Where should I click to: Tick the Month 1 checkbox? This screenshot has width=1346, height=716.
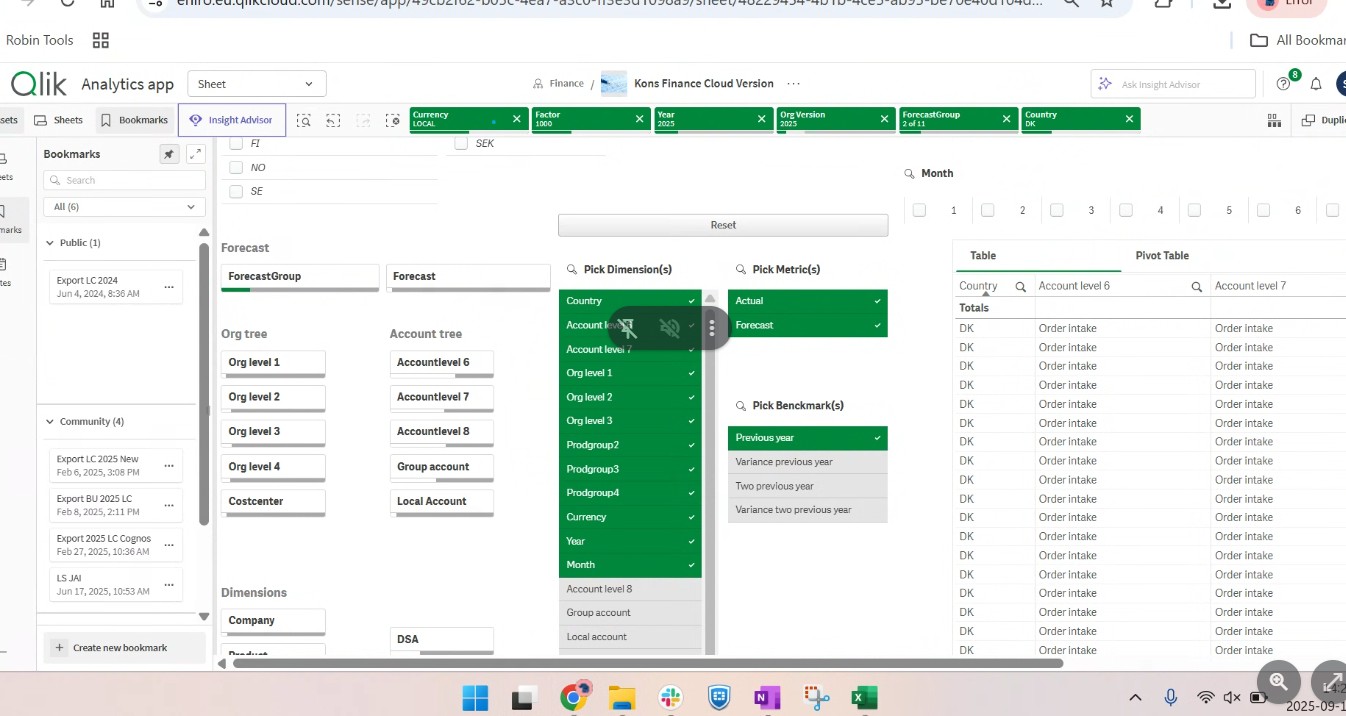pyautogui.click(x=920, y=210)
